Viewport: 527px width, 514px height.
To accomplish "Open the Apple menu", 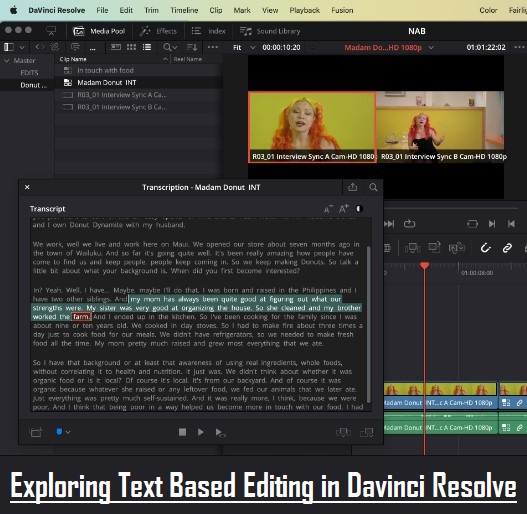I will [x=13, y=10].
